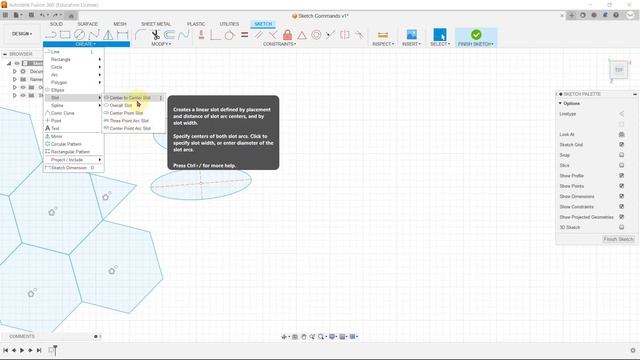Click the Inspect measure icon
This screenshot has height=360, width=640.
[383, 35]
